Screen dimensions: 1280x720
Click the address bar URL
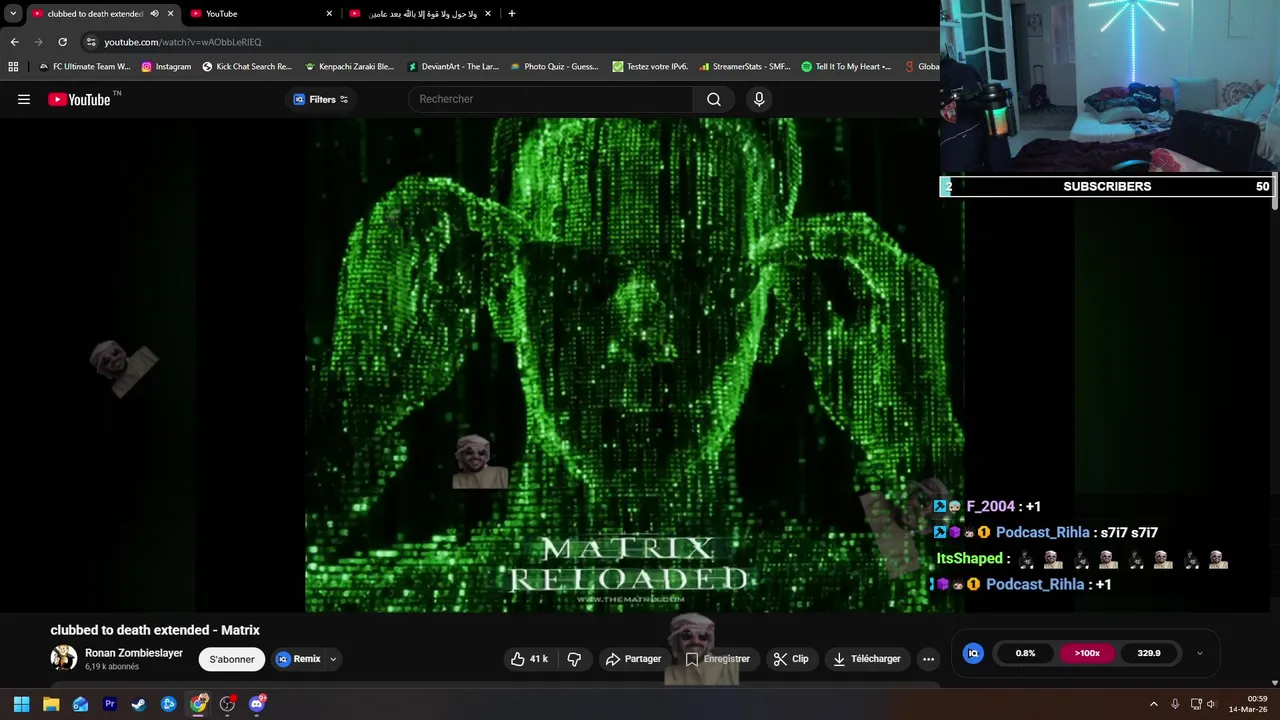pyautogui.click(x=183, y=42)
